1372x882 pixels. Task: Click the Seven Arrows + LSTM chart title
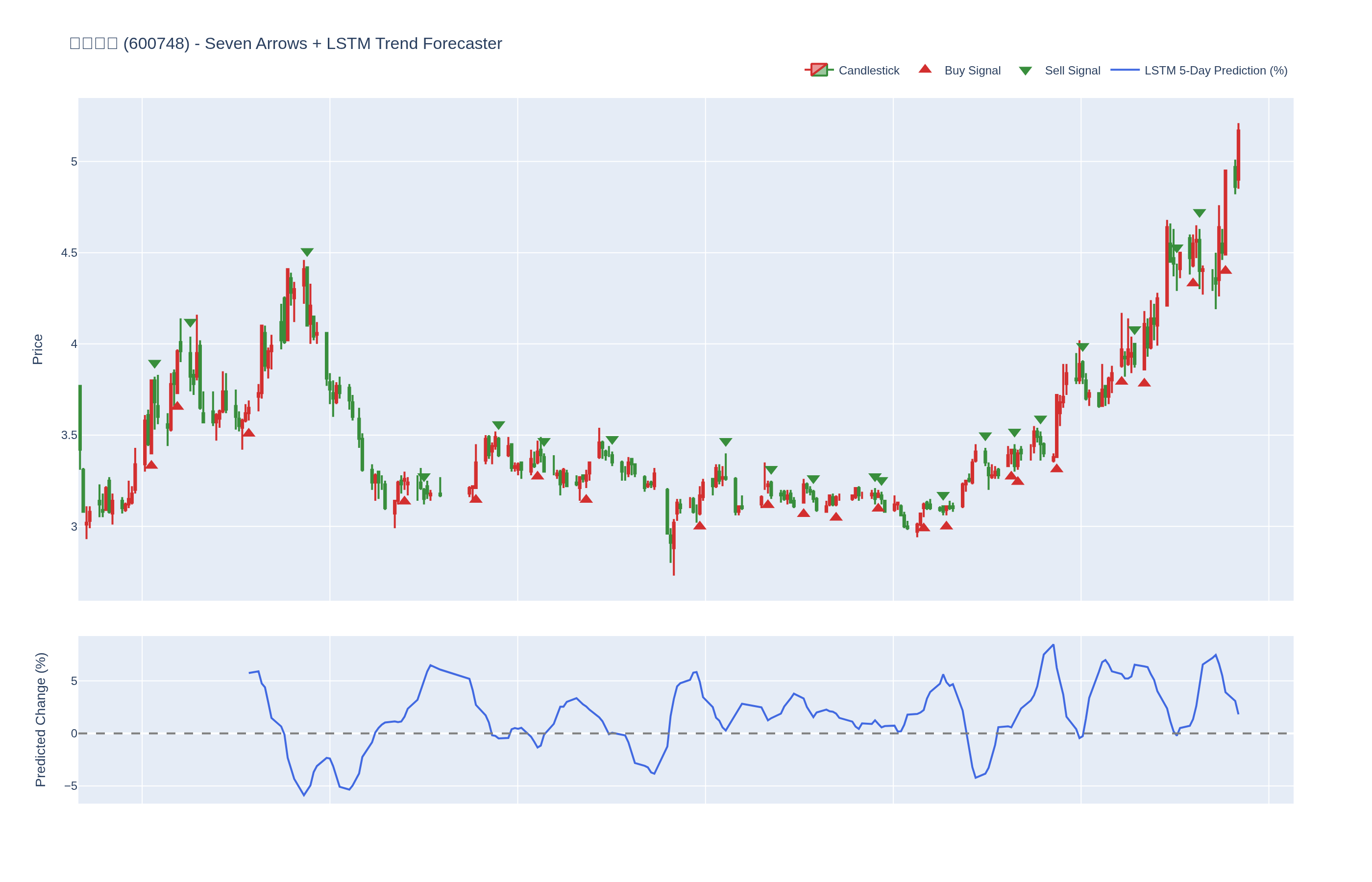coord(285,44)
